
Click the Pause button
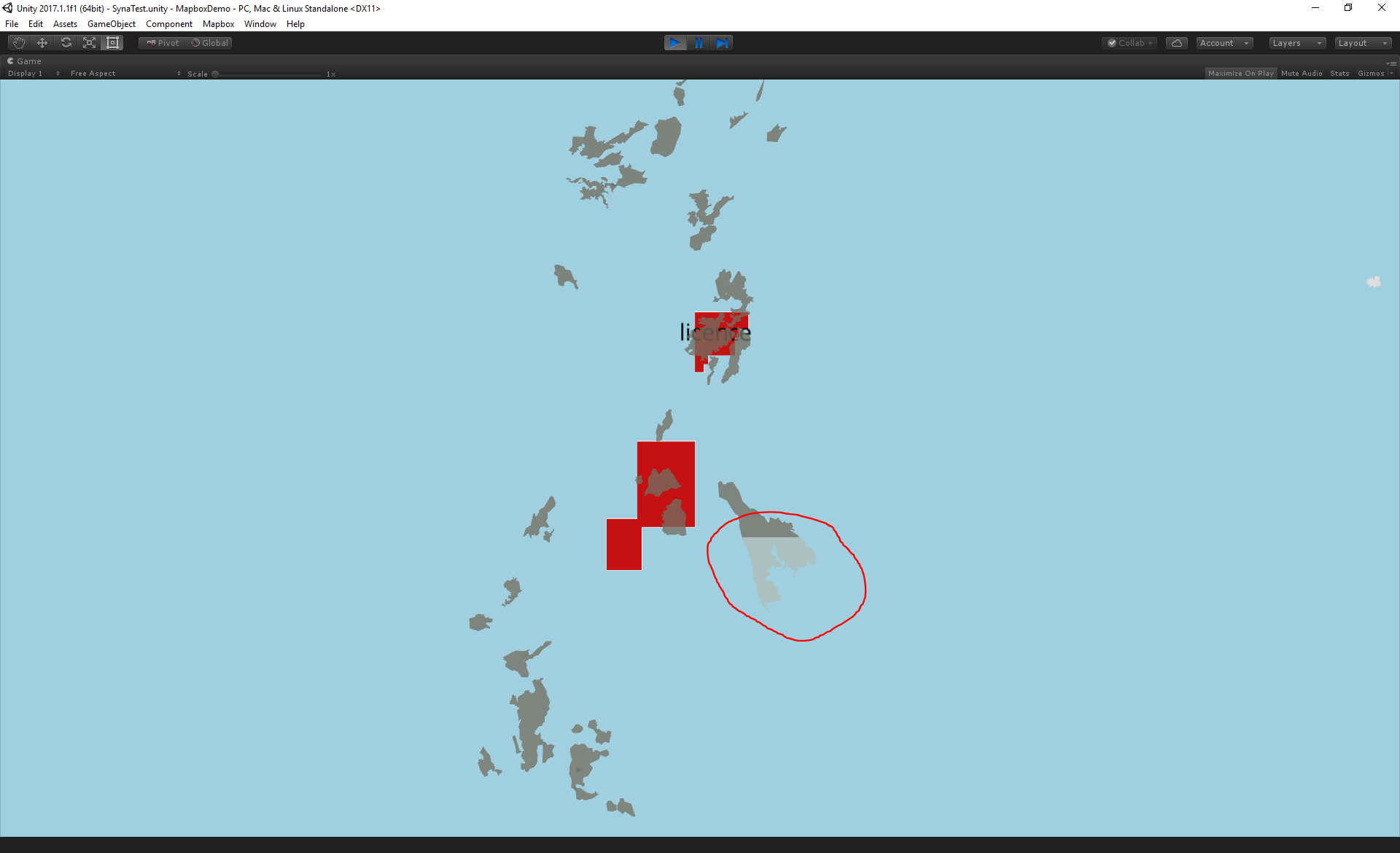(x=699, y=43)
